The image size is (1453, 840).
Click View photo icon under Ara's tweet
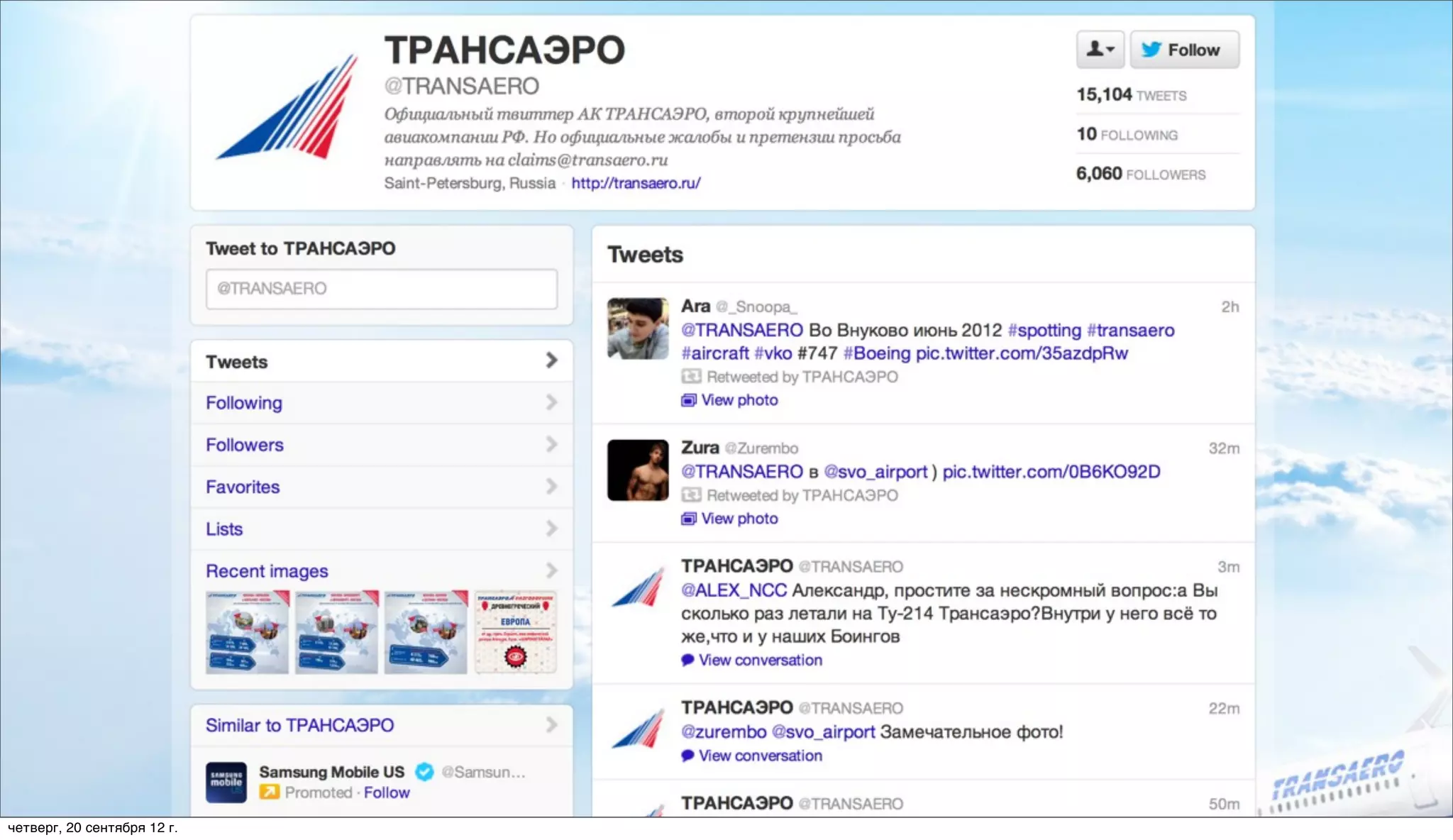coord(688,400)
